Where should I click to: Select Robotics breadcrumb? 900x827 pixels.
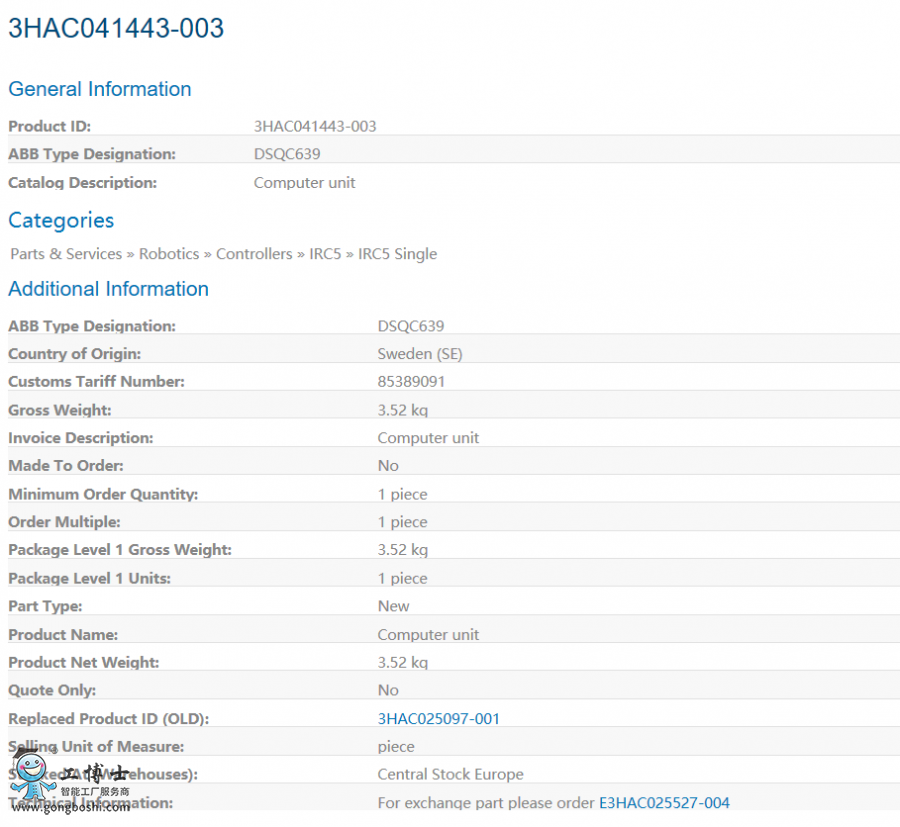pos(169,254)
